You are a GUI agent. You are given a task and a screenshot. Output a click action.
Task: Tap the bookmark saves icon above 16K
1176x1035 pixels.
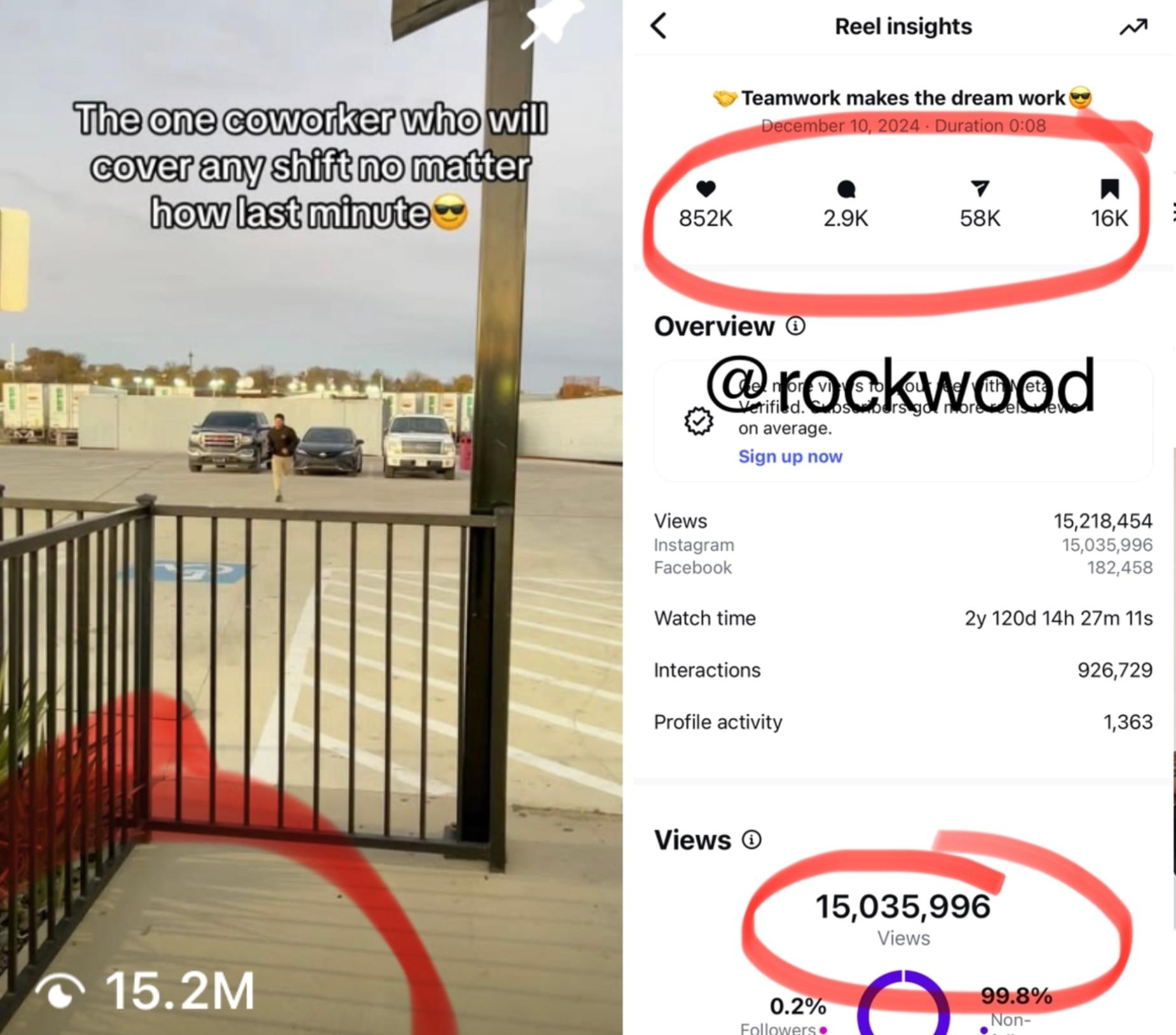click(1109, 188)
